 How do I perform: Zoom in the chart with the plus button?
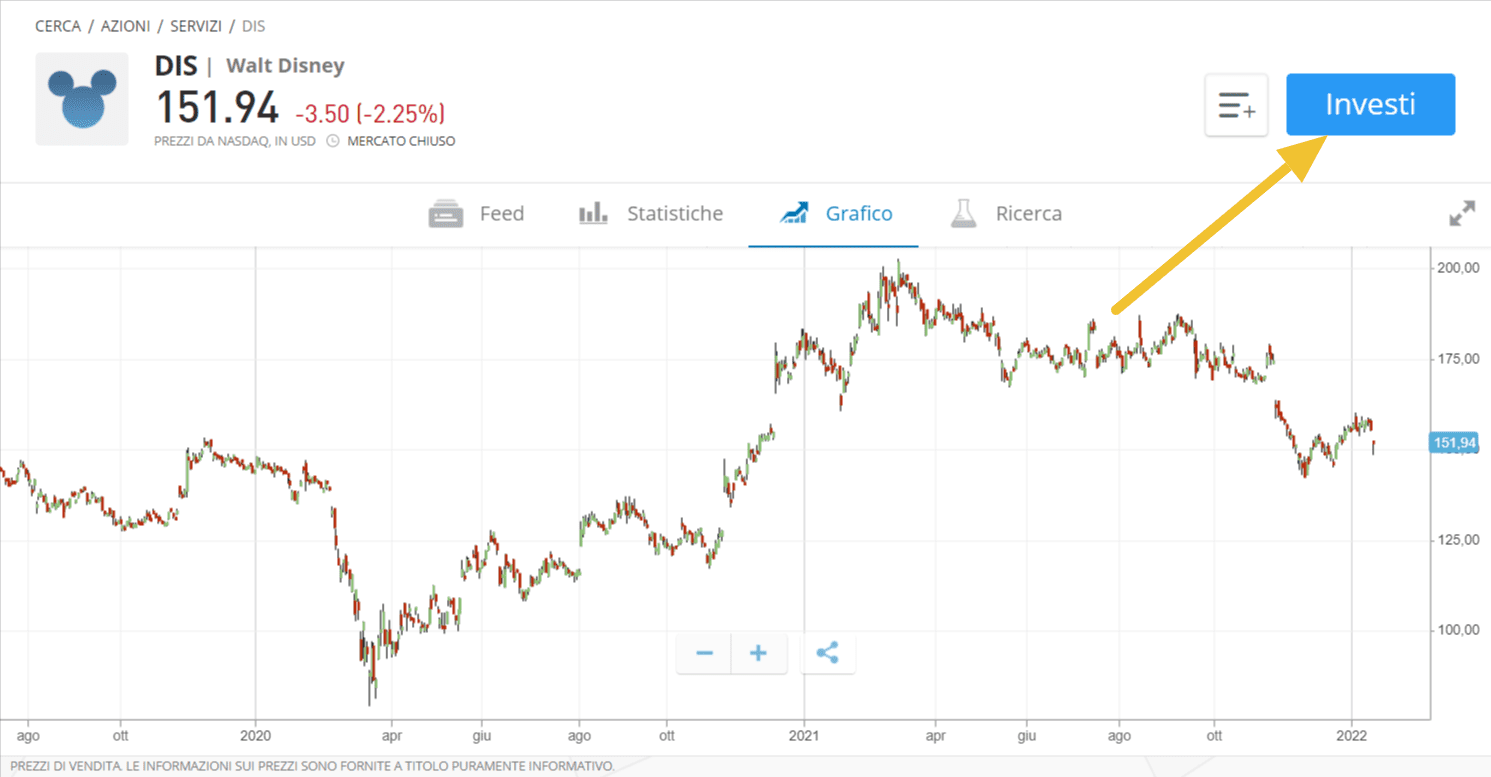pyautogui.click(x=758, y=653)
